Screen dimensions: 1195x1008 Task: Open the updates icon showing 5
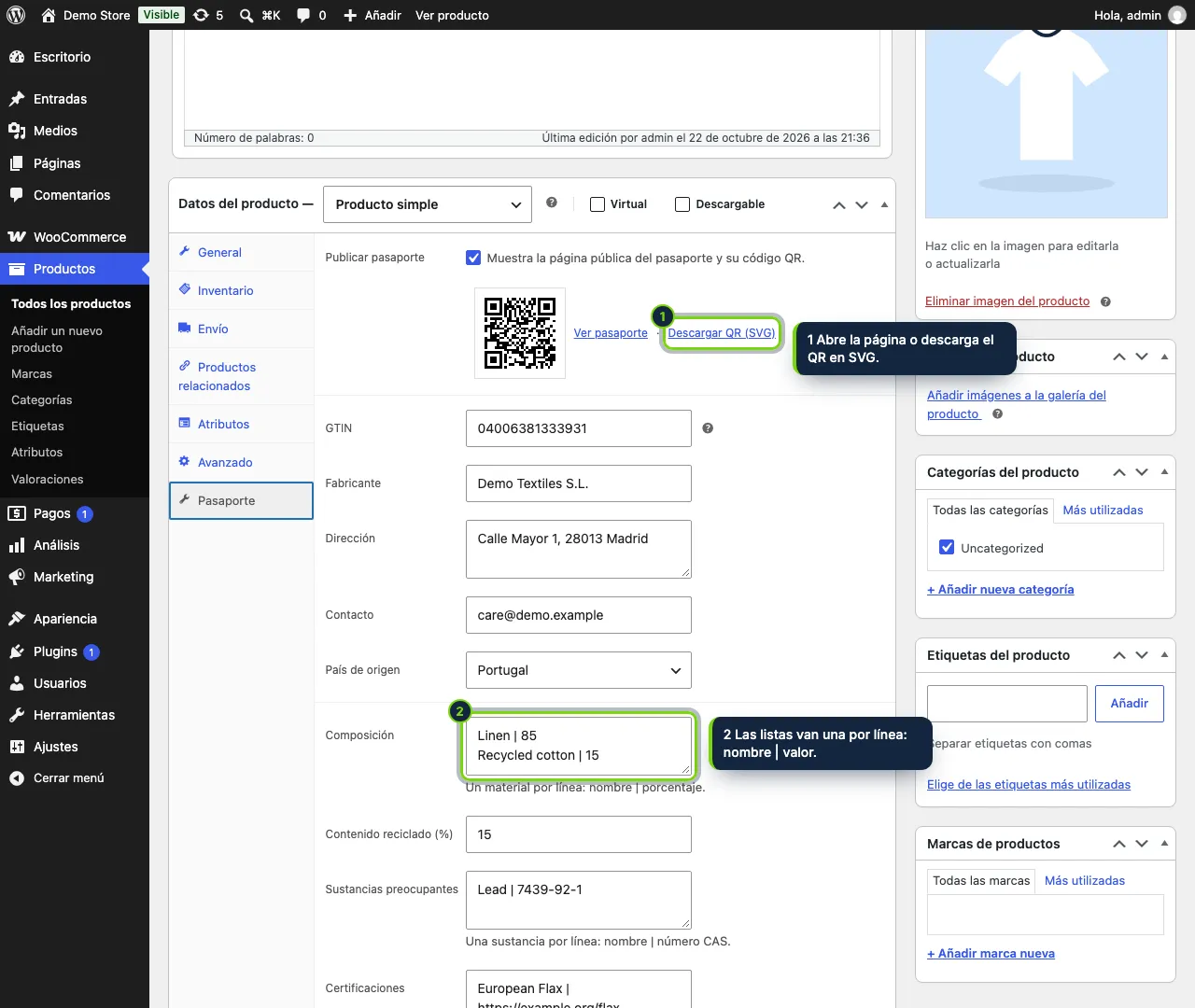click(x=207, y=15)
